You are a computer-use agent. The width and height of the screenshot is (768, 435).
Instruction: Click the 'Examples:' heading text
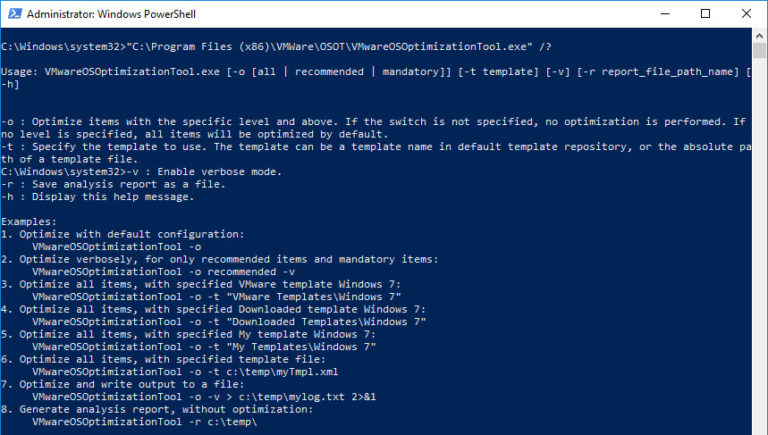[x=29, y=222]
